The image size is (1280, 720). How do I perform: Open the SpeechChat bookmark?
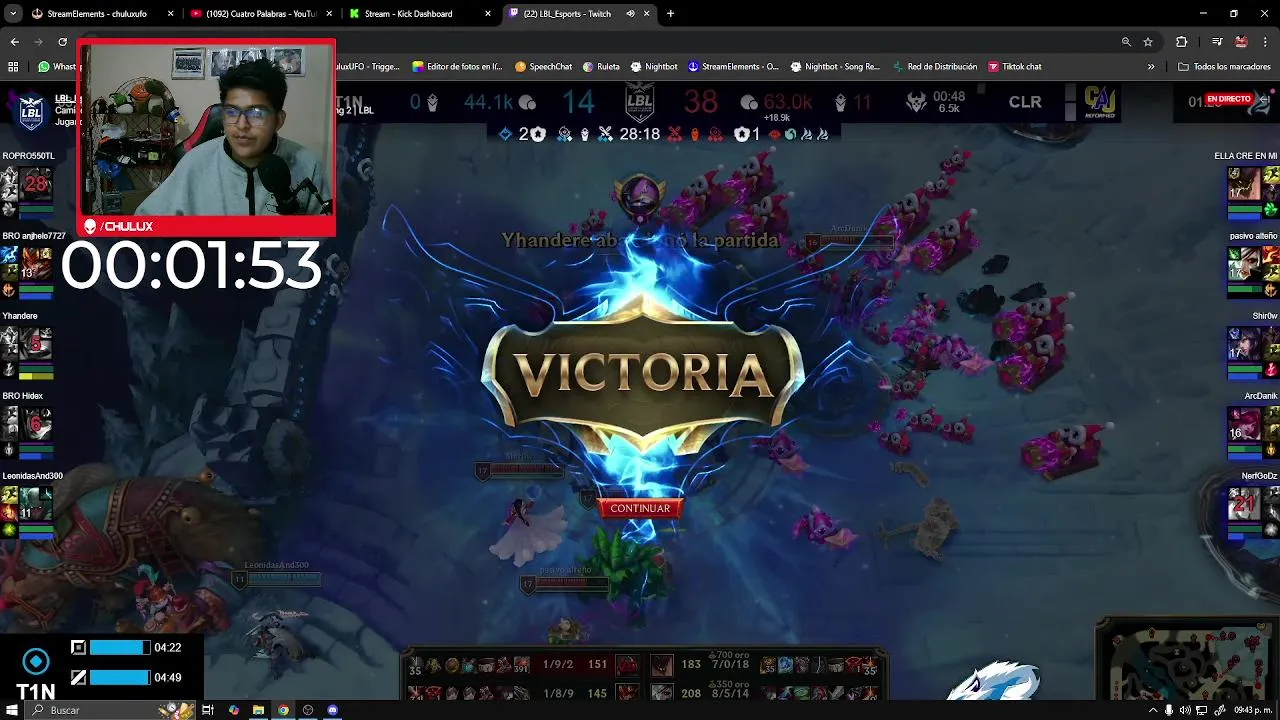tap(543, 67)
